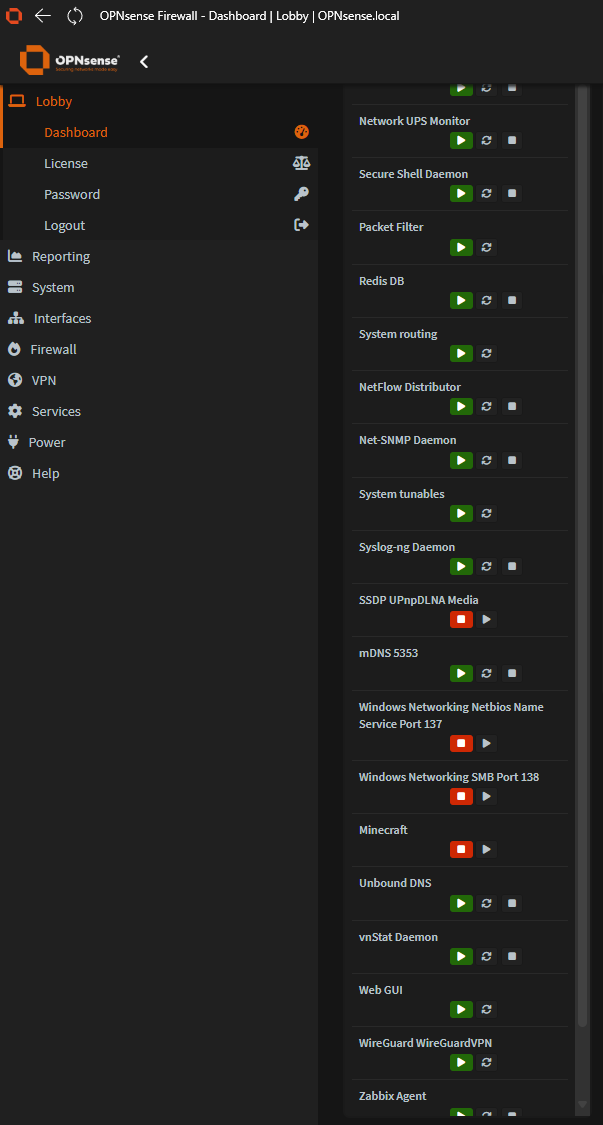The image size is (603, 1125).
Task: Click the green running status of vnStat Daemon
Action: point(460,956)
